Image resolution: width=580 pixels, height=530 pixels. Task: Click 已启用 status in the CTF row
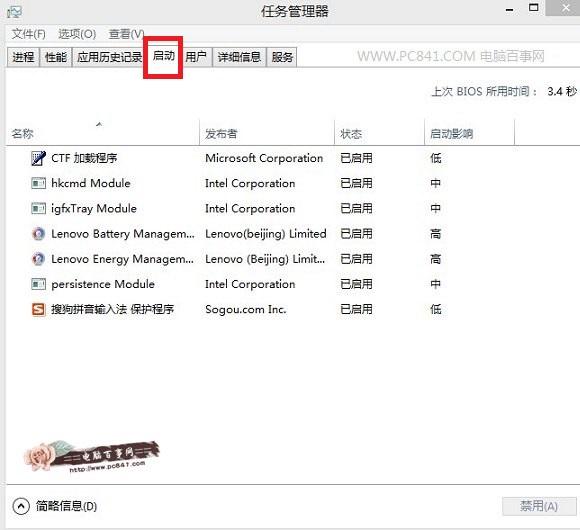356,158
